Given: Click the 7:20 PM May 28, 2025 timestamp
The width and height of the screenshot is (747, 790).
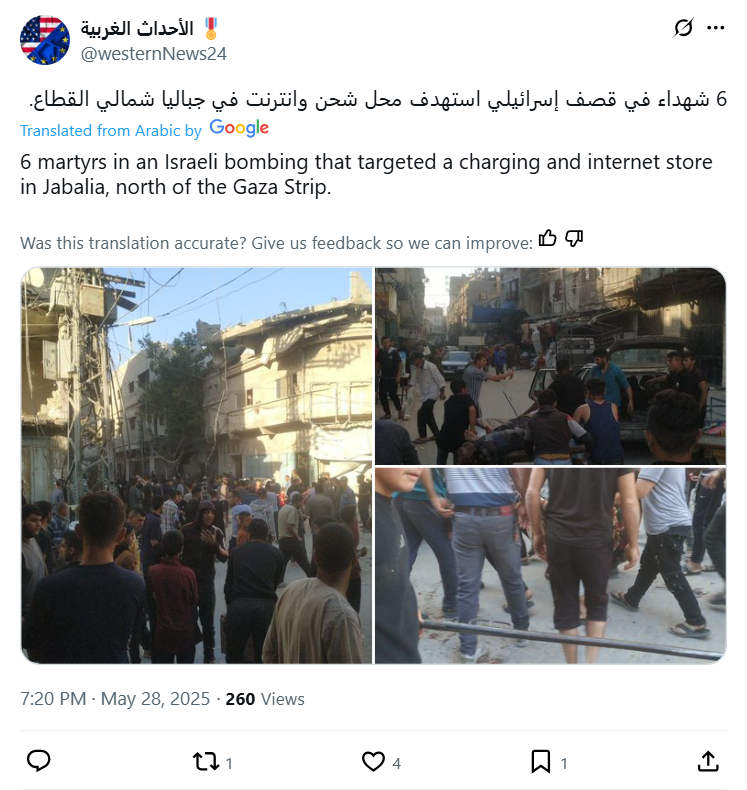Looking at the screenshot, I should point(115,699).
